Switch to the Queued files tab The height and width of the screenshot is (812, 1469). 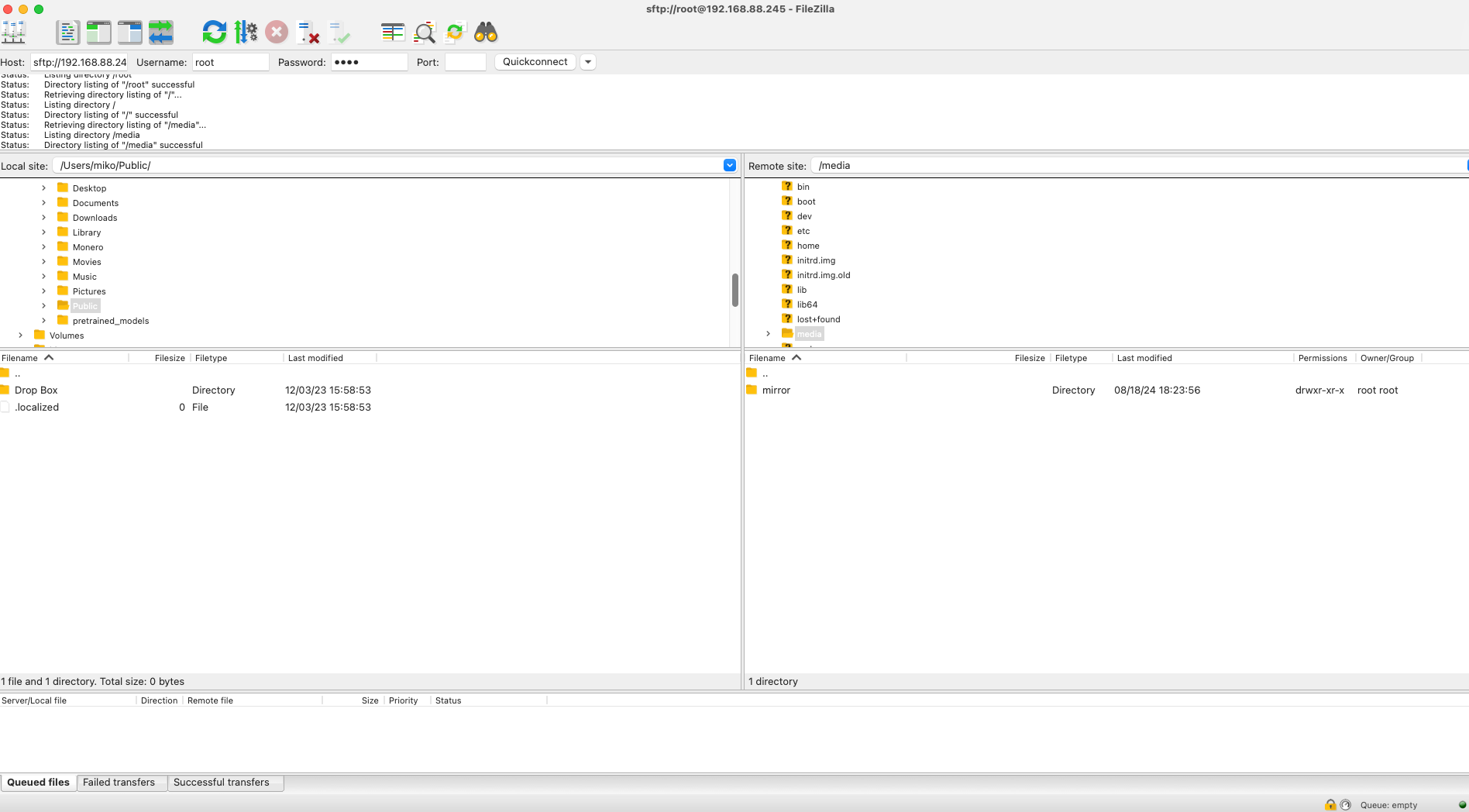pyautogui.click(x=38, y=783)
